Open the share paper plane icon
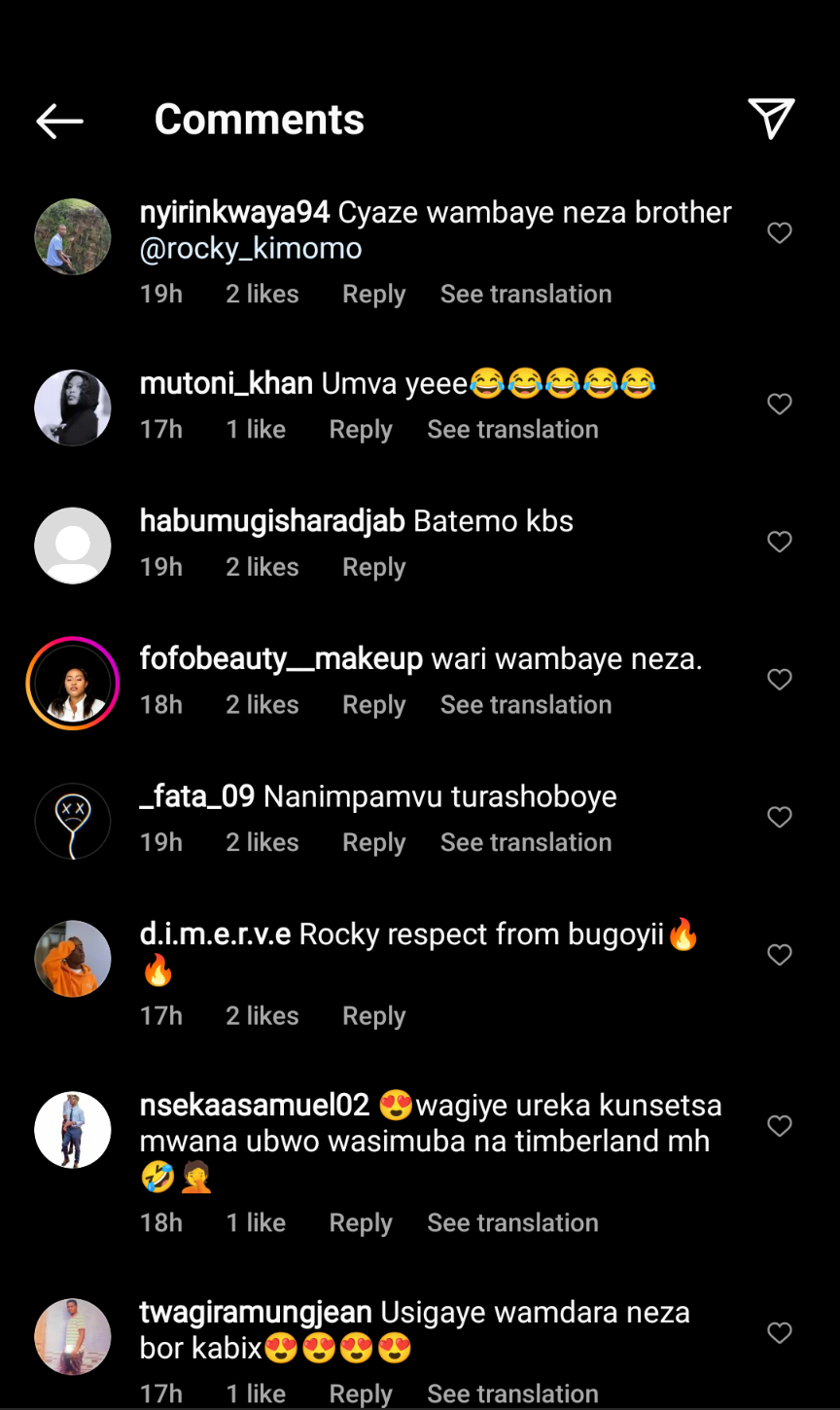This screenshot has width=840, height=1410. [771, 119]
